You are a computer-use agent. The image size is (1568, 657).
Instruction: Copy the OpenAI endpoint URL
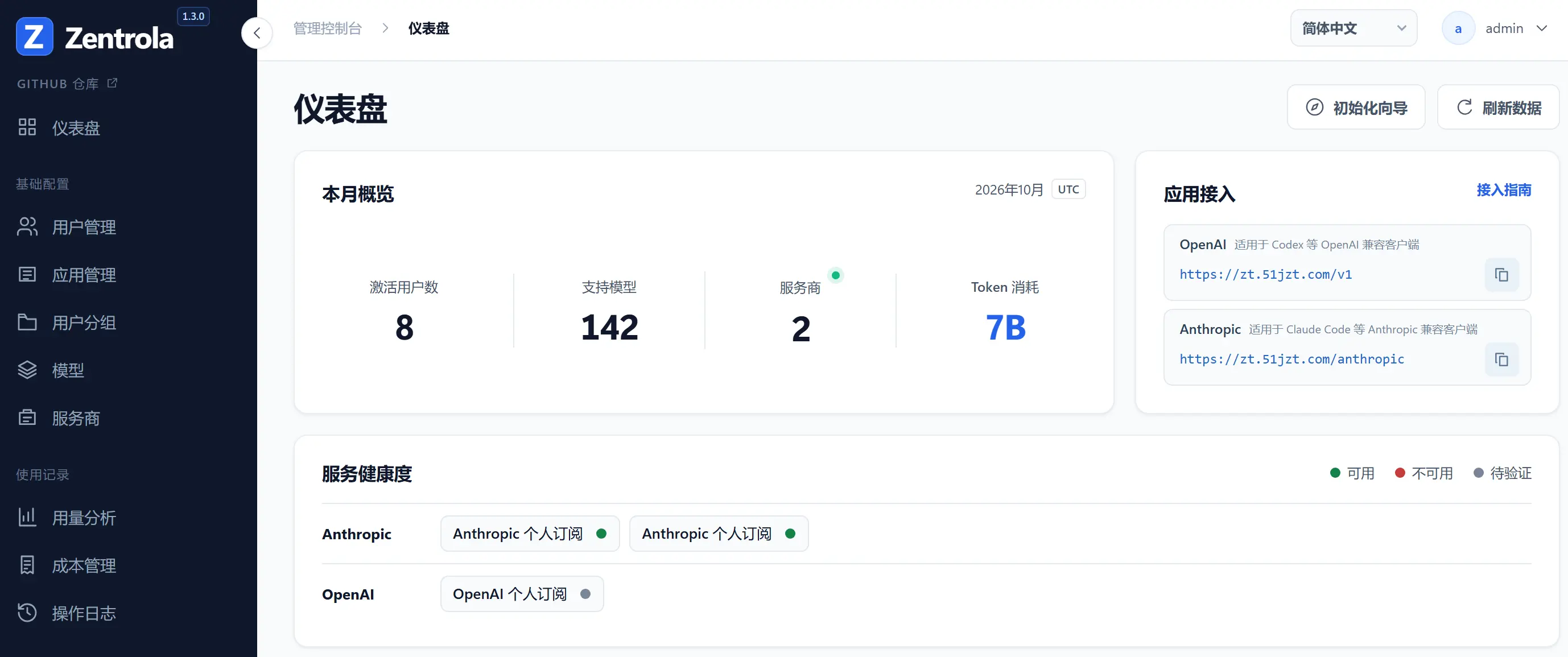pos(1501,275)
